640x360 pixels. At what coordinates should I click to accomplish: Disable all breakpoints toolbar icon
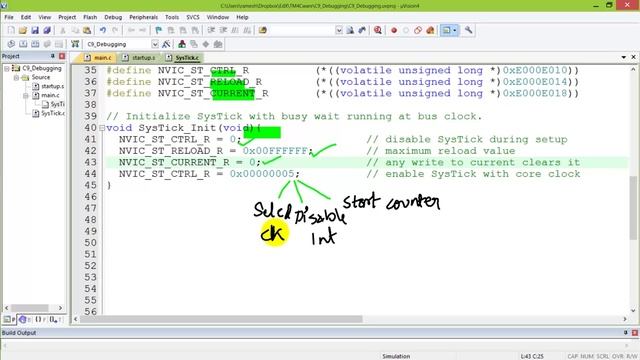[418, 30]
